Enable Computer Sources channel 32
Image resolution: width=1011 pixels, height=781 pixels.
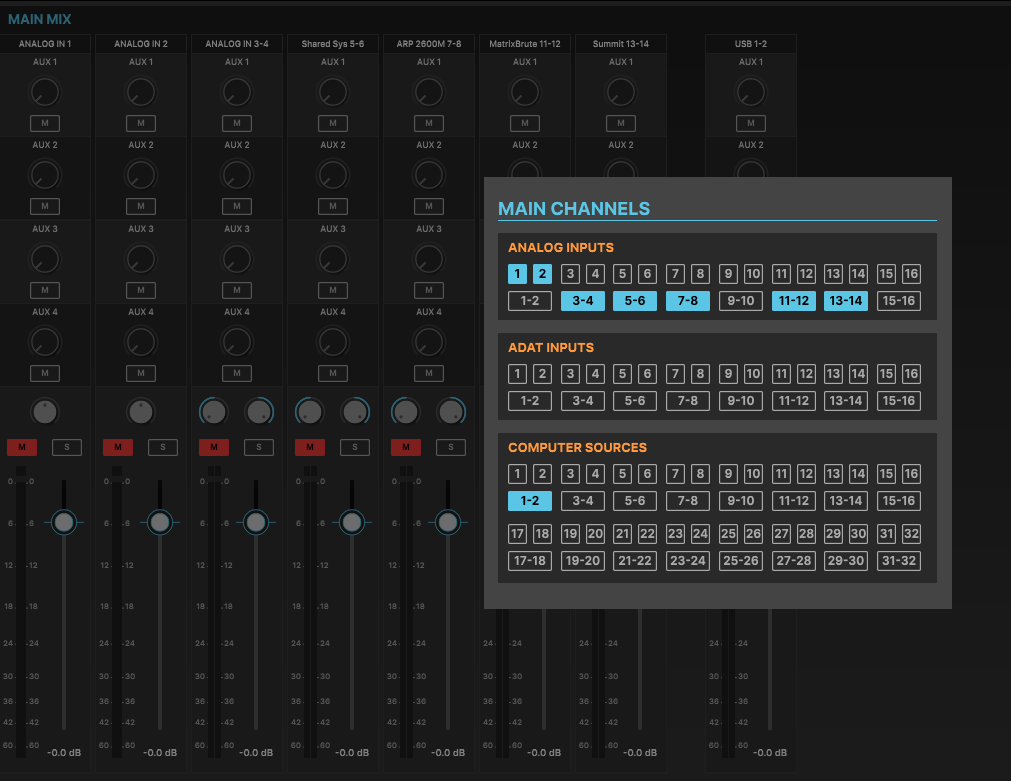[911, 533]
